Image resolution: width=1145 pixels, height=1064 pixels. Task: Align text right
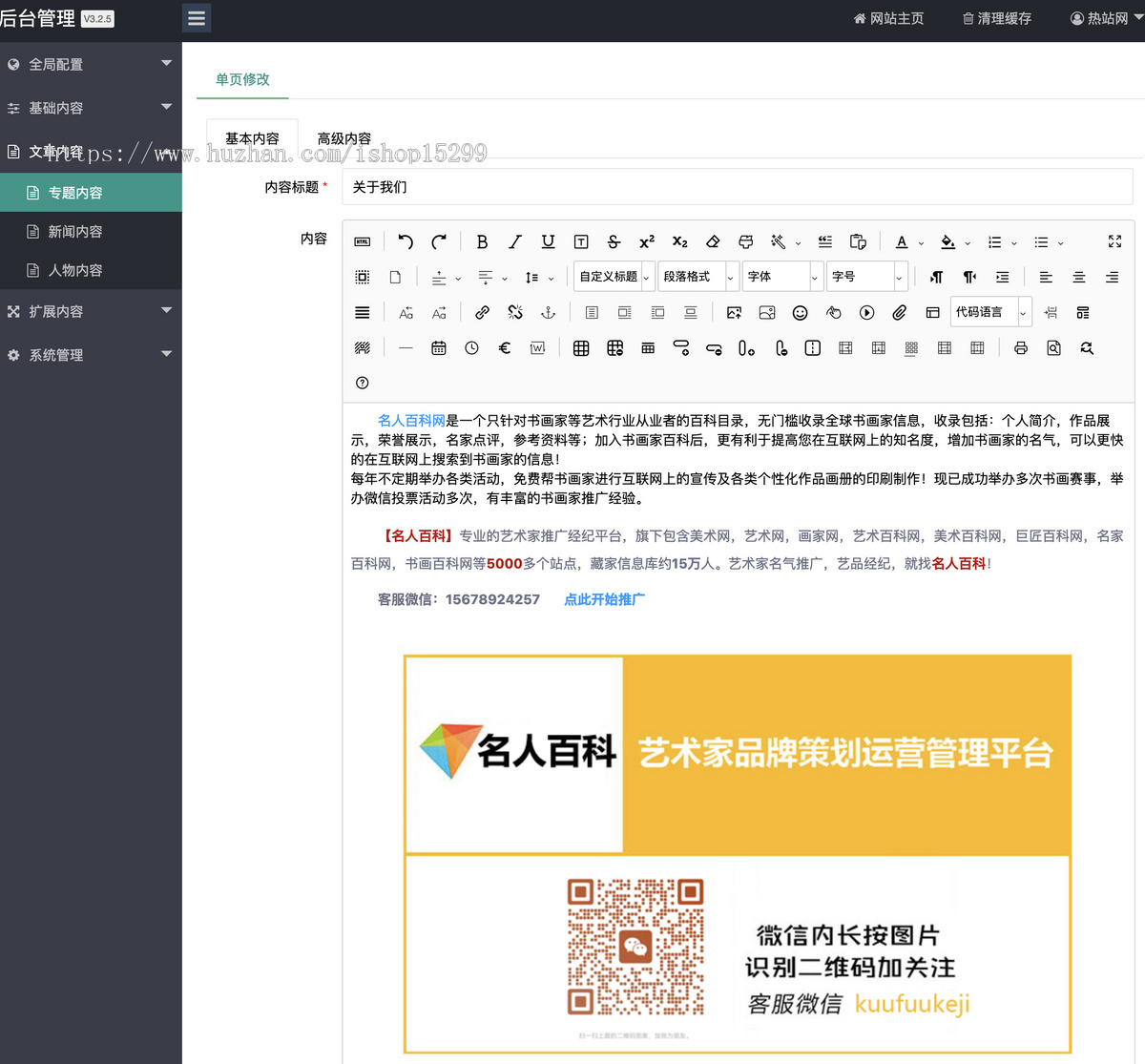tap(1113, 277)
